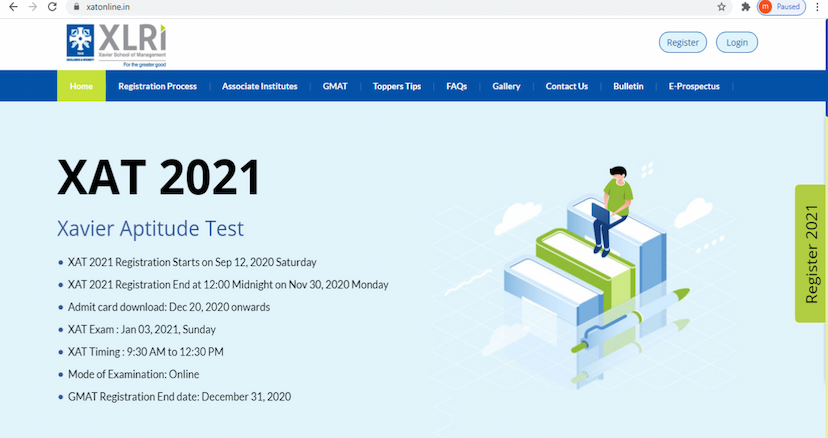Screen dimensions: 828x438
Task: Click the XLRI logo
Action: (x=116, y=45)
